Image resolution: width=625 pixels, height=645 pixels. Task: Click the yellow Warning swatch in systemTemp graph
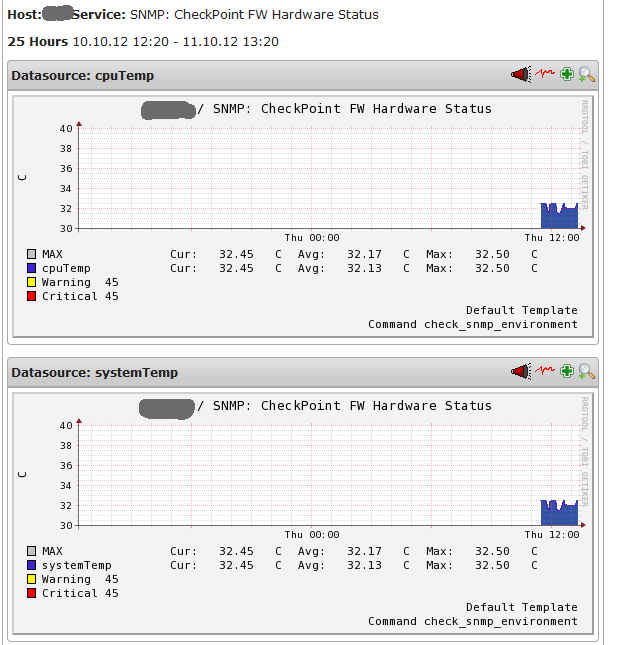click(x=31, y=579)
